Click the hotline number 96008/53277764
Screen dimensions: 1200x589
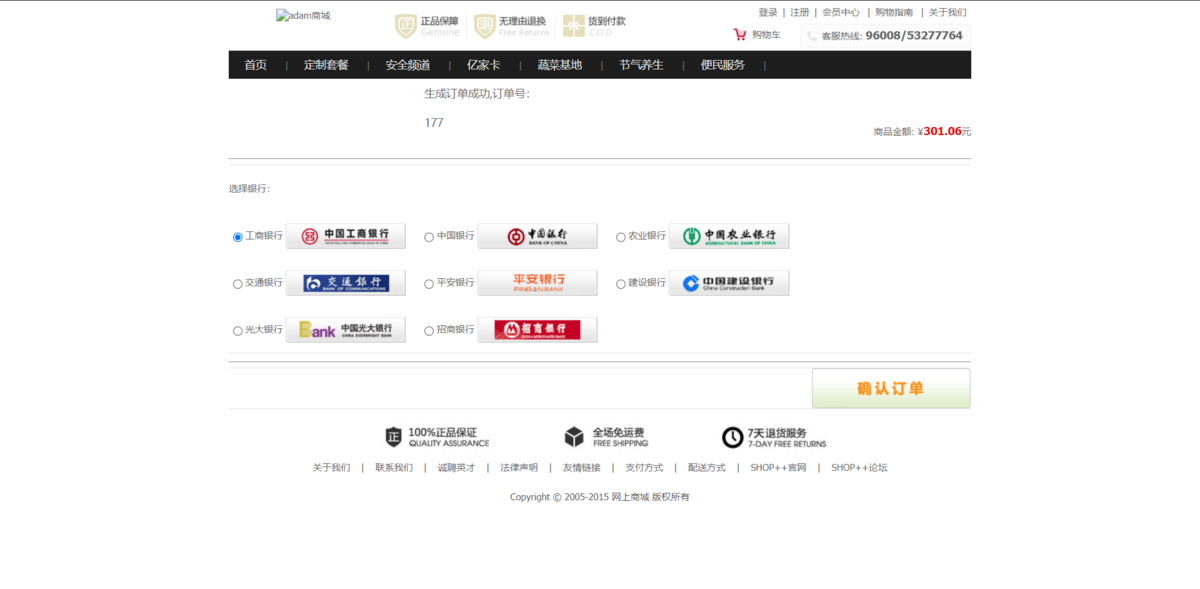[914, 36]
